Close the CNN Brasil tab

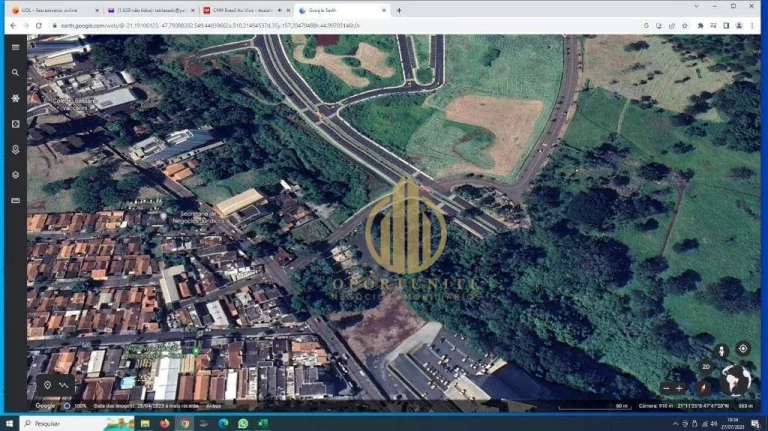288,10
